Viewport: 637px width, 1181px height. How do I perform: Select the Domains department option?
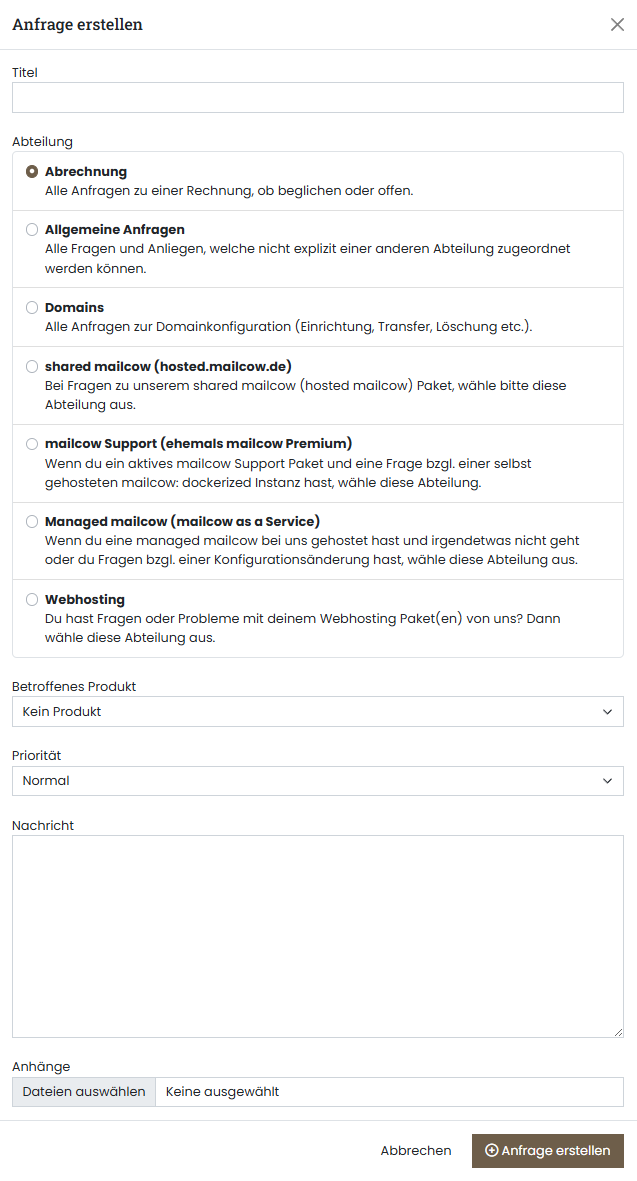31,307
